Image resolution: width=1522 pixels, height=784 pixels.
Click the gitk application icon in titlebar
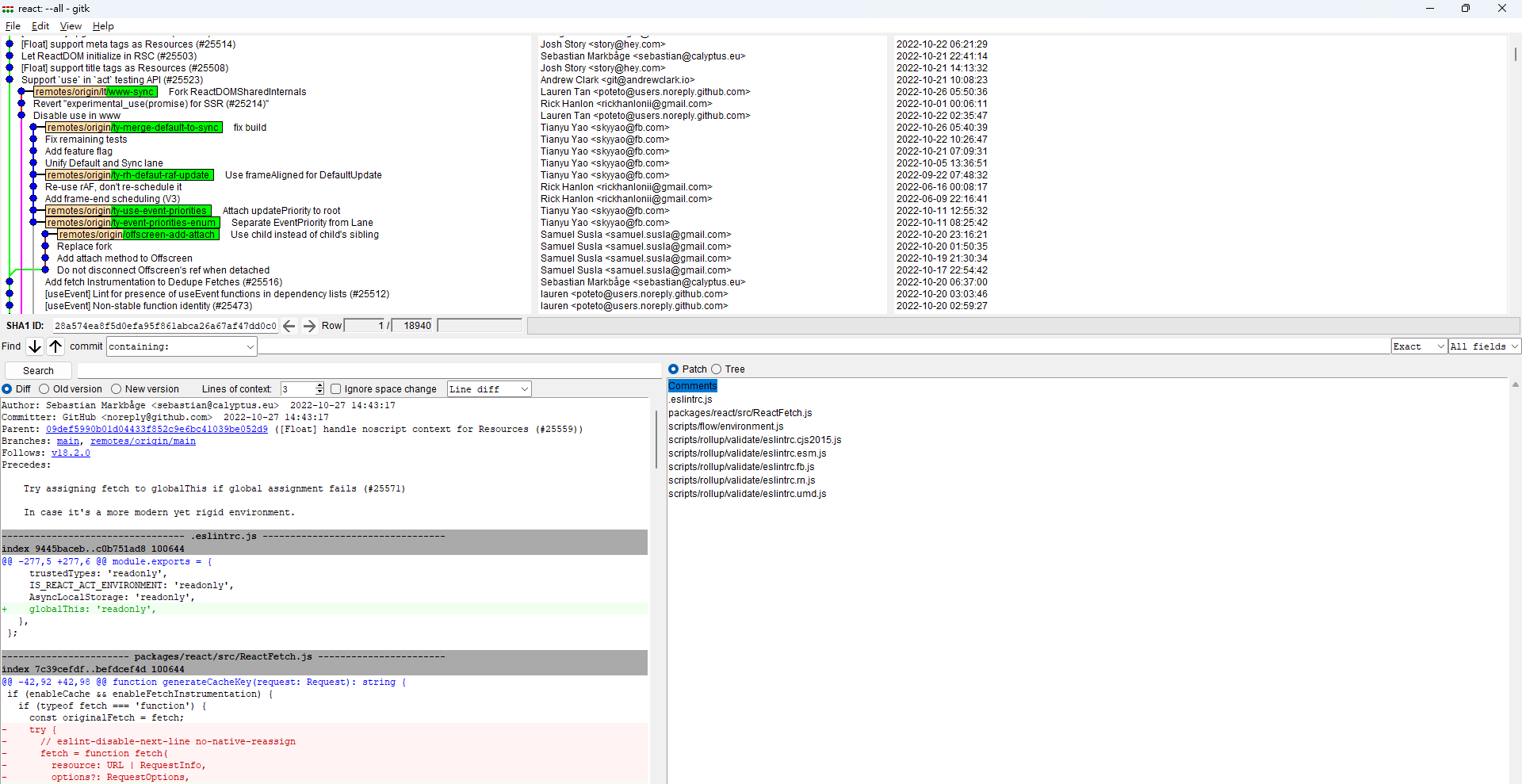point(8,8)
